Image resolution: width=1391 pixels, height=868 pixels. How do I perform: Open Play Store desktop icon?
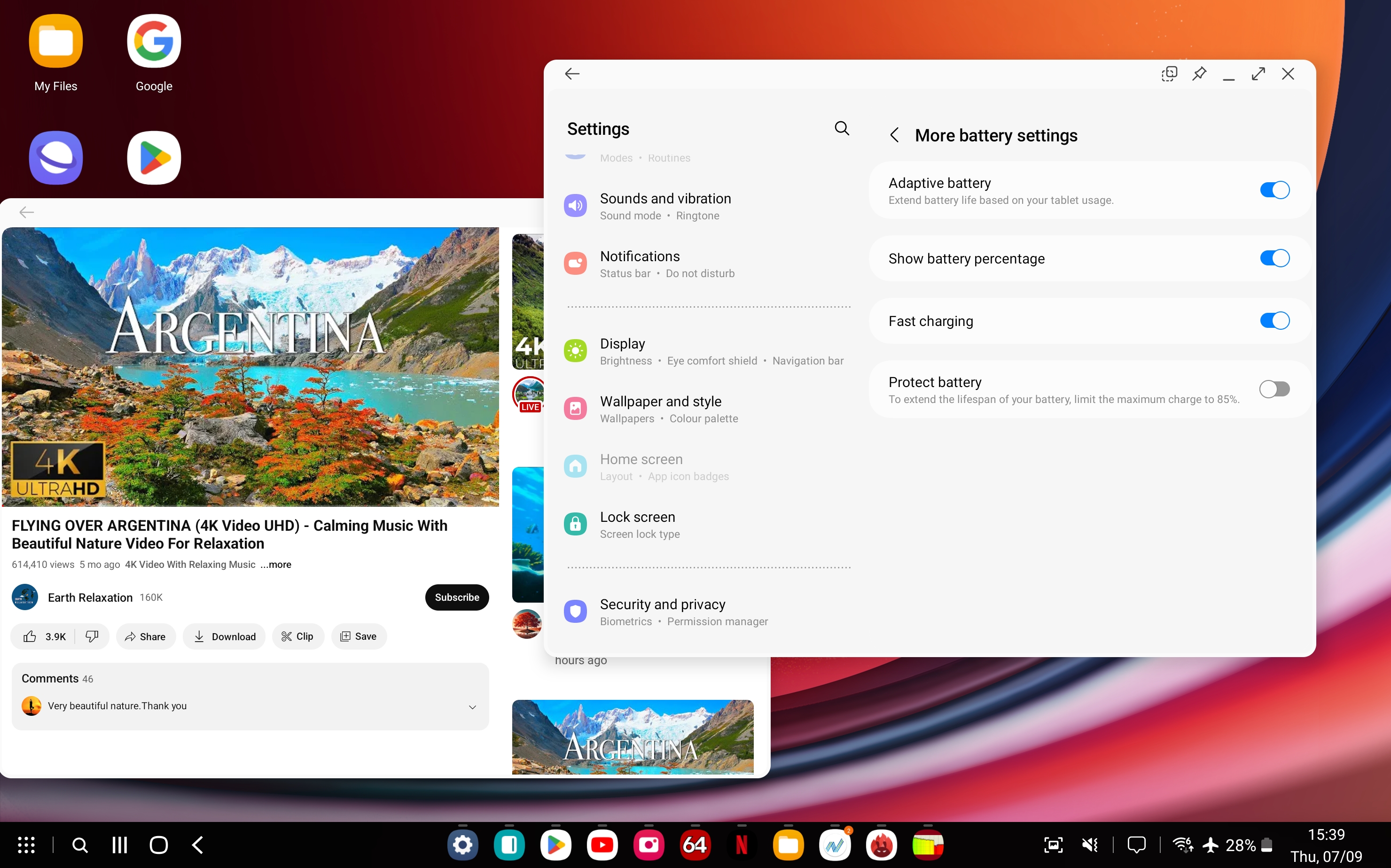pyautogui.click(x=154, y=157)
